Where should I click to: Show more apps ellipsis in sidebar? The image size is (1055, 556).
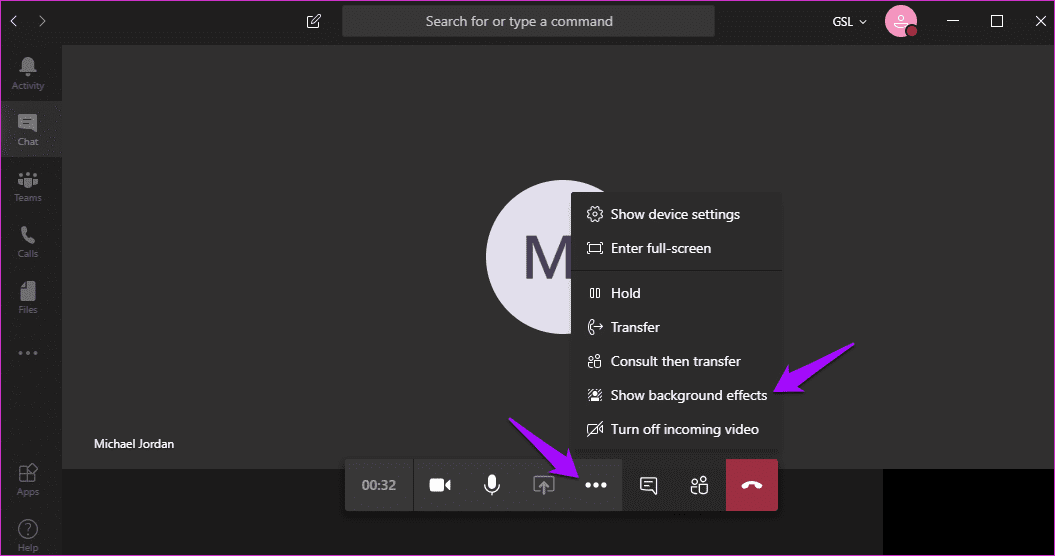[x=28, y=353]
